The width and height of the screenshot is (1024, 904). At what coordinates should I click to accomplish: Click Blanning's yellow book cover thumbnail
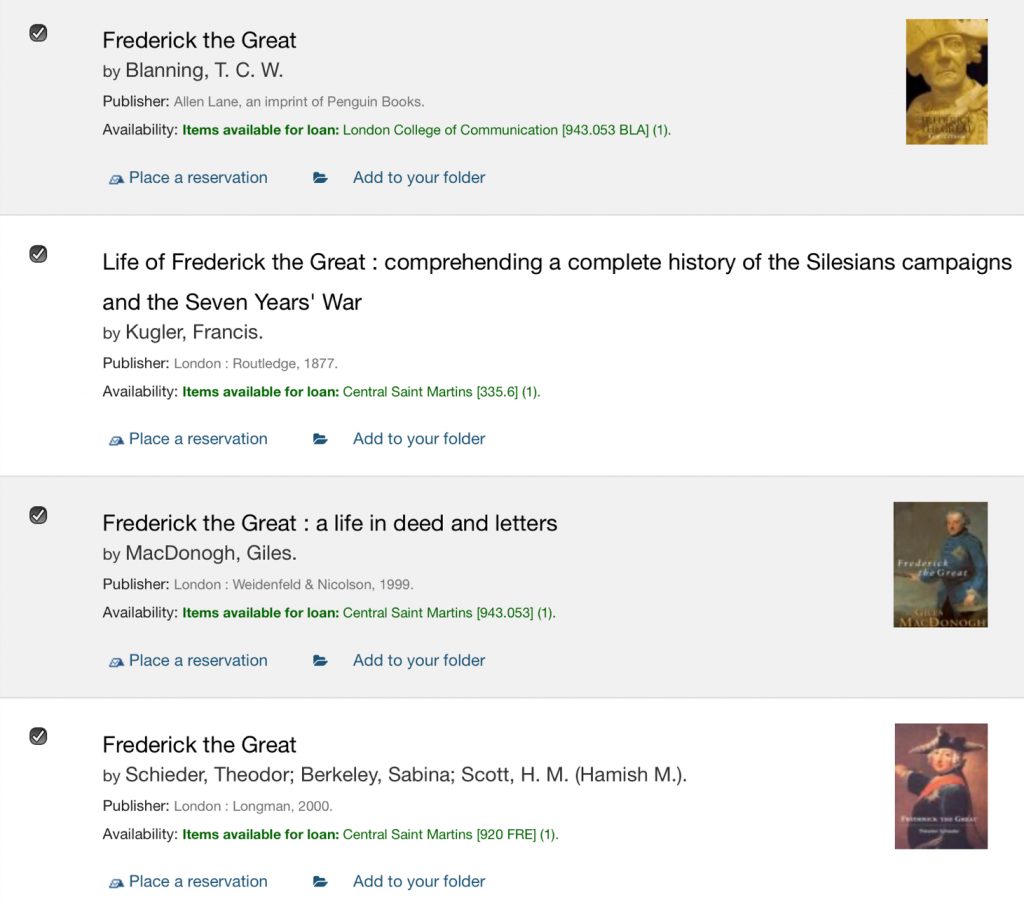tap(946, 82)
